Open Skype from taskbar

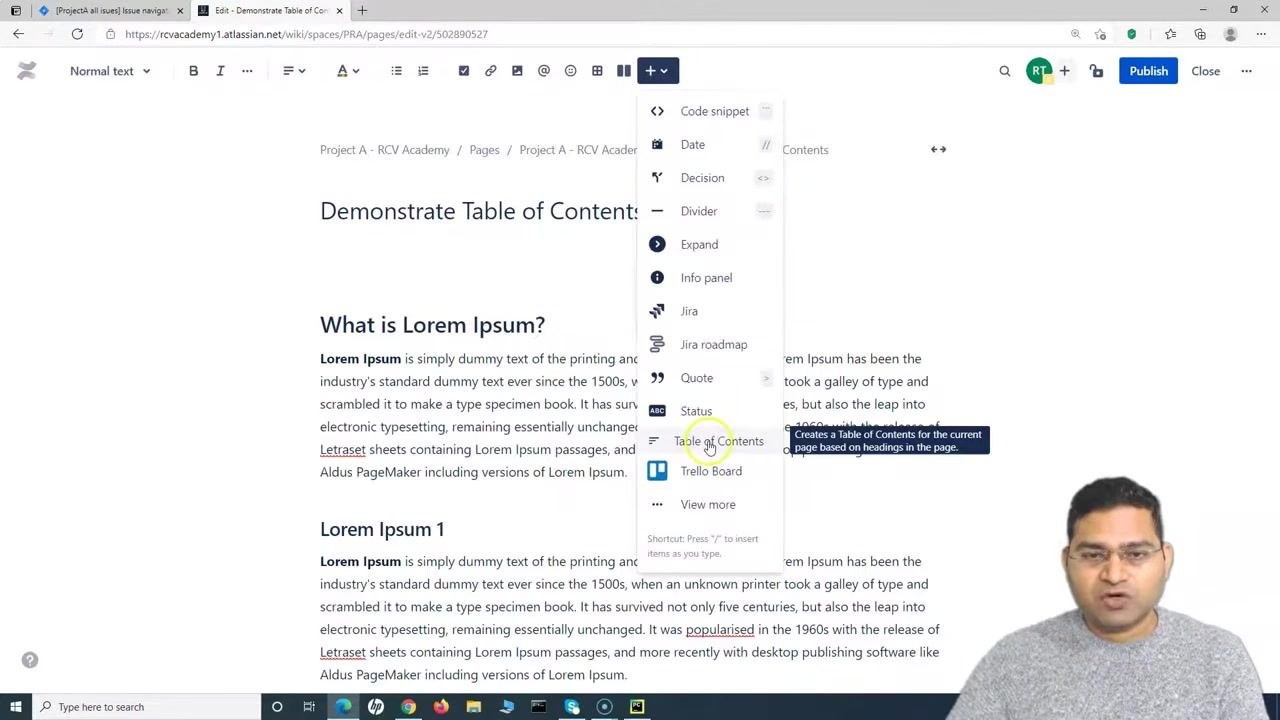pyautogui.click(x=572, y=707)
